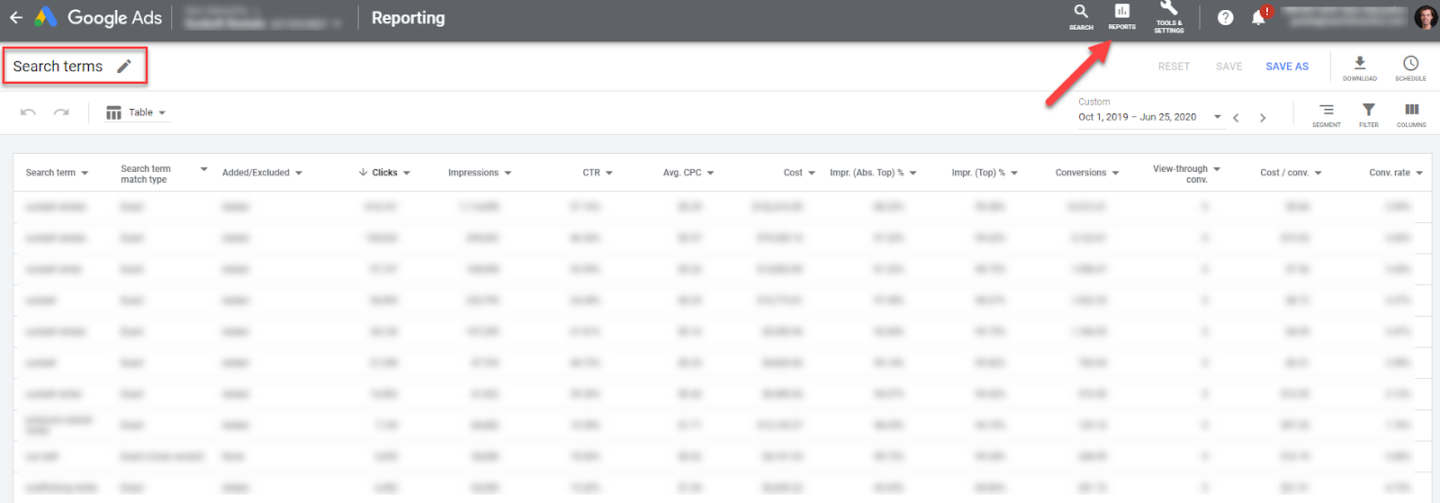Click the SAVE AS button
This screenshot has width=1440, height=503.
tap(1286, 67)
